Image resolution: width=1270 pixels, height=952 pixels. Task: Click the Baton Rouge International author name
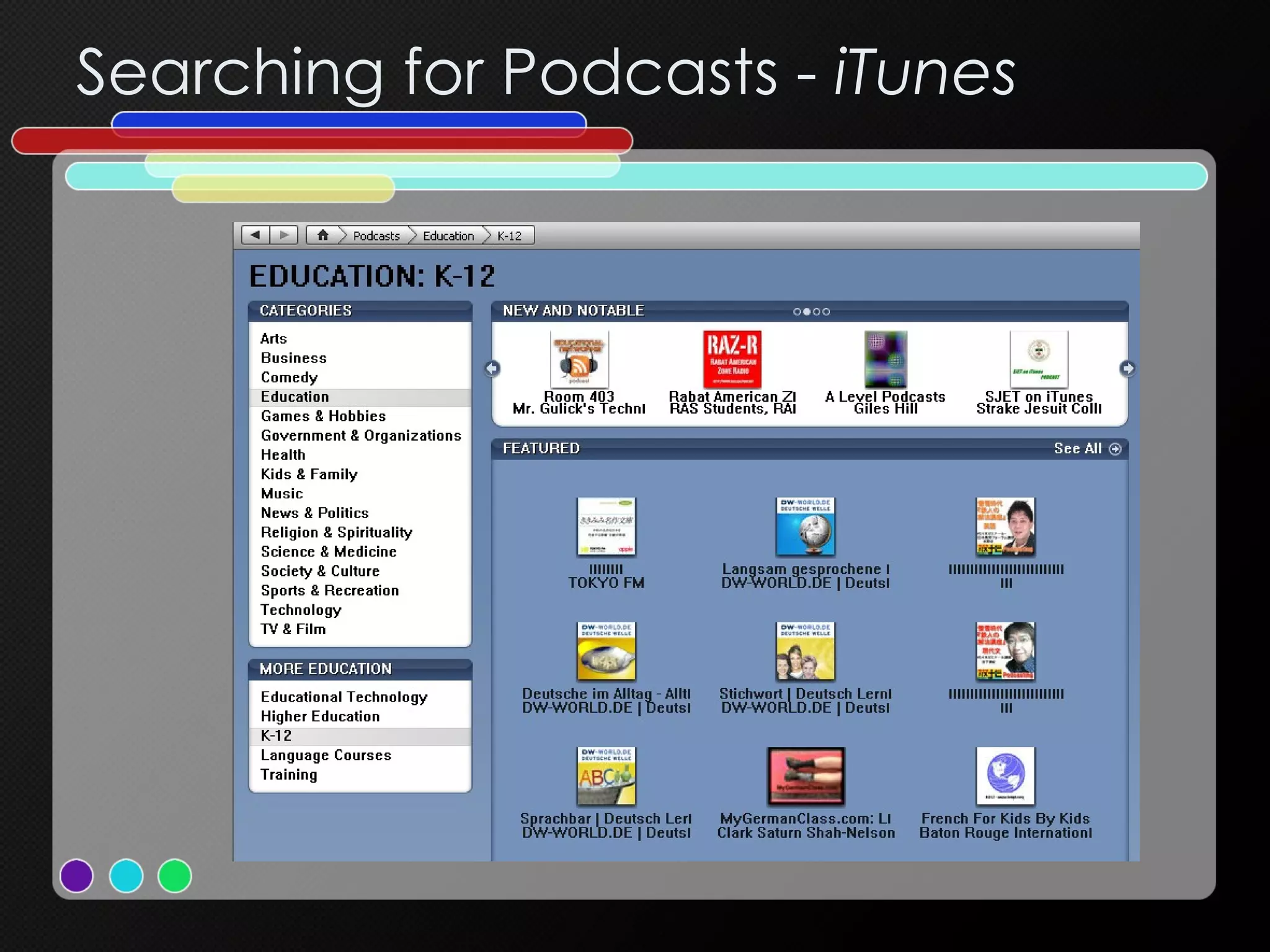pos(1005,833)
